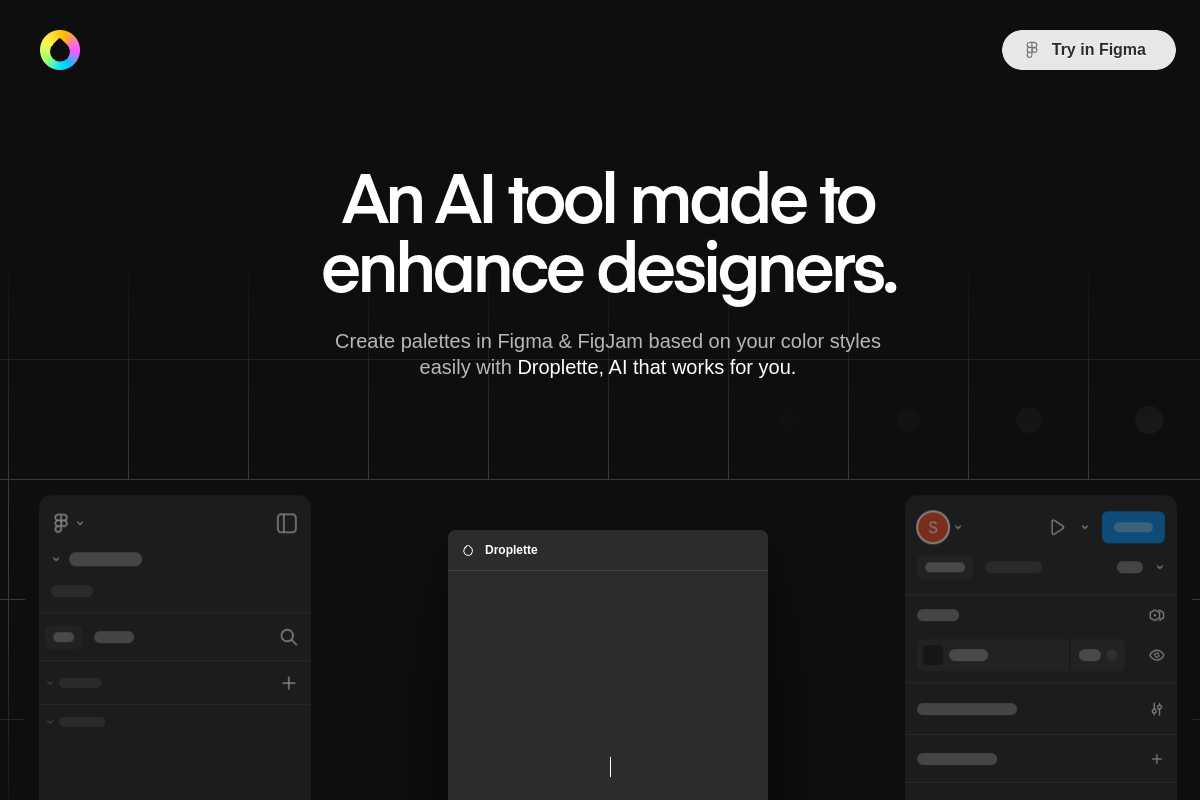Select the first tab in left panel
Viewport: 1200px width, 800px height.
[x=64, y=637]
